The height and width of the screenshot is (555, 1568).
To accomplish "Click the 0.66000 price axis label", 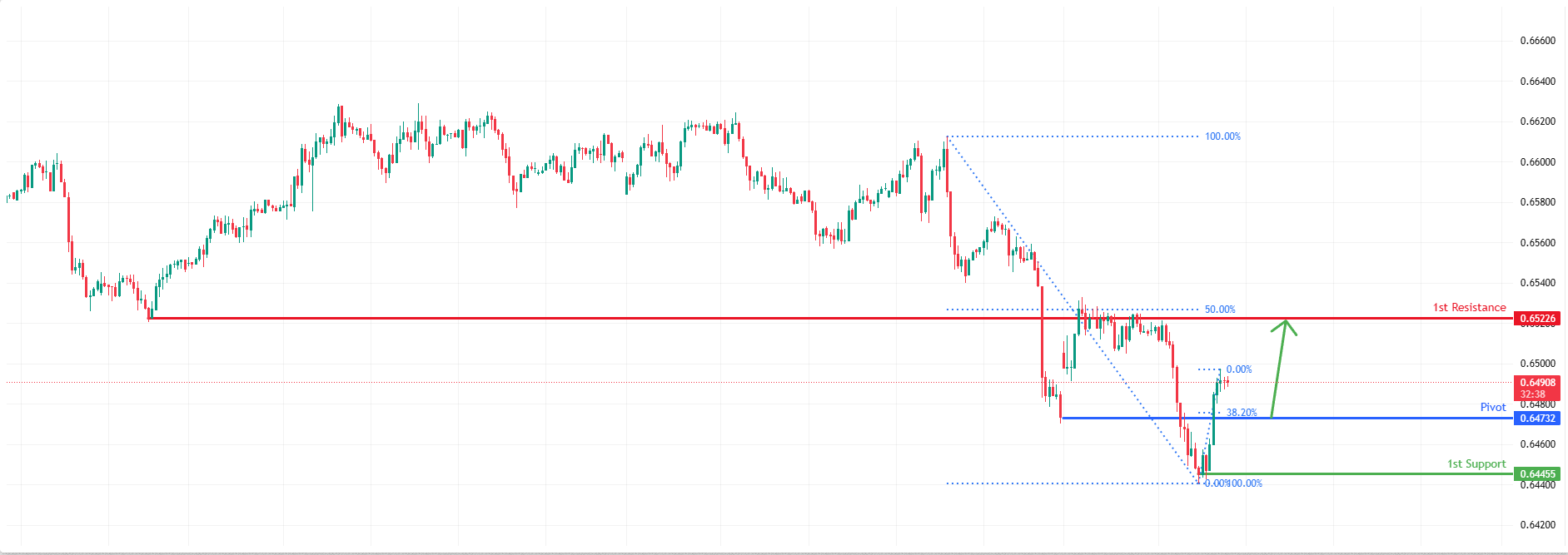I will pos(1537,162).
